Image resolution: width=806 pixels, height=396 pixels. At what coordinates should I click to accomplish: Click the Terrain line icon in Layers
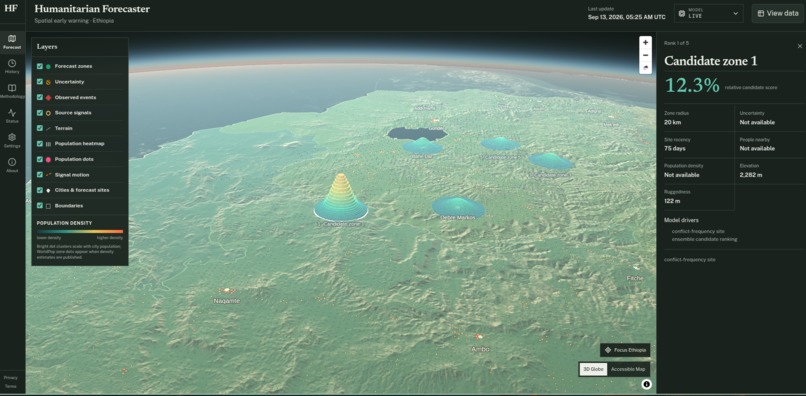48,128
